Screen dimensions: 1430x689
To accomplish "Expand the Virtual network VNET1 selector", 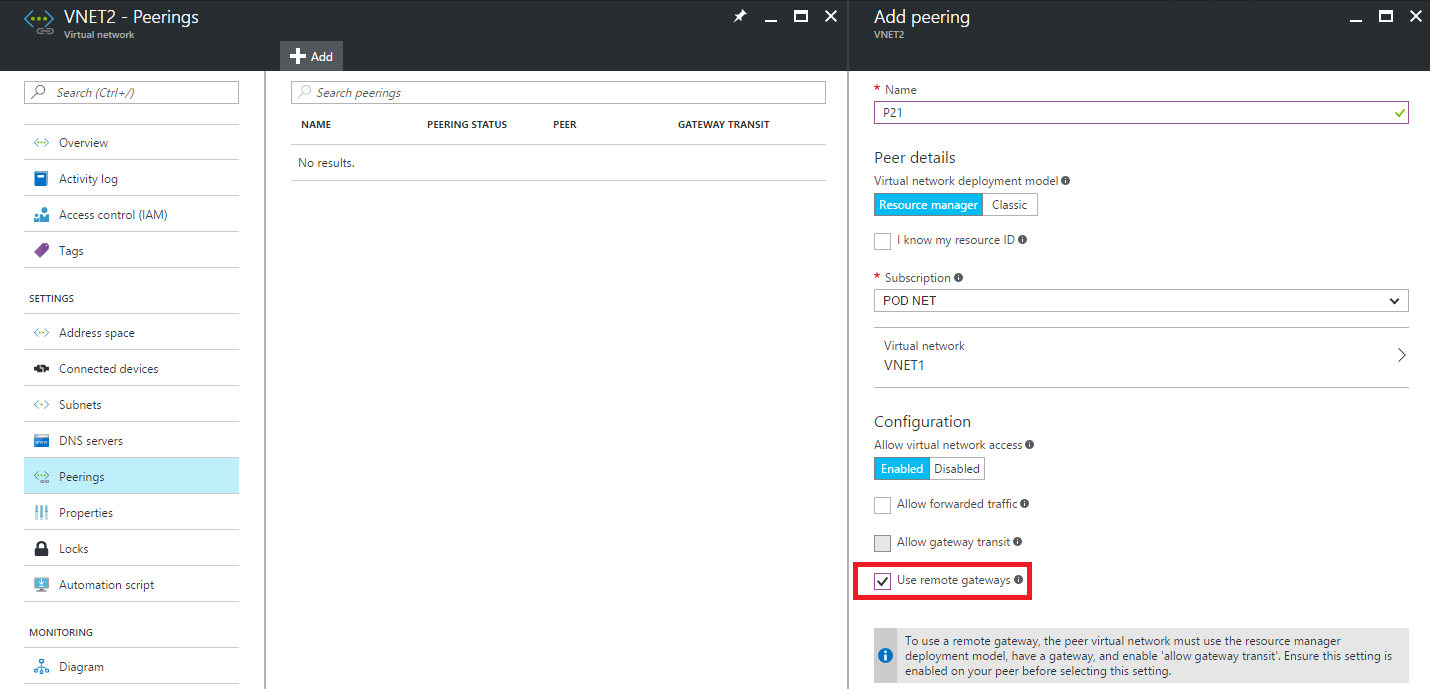I will coord(1140,356).
